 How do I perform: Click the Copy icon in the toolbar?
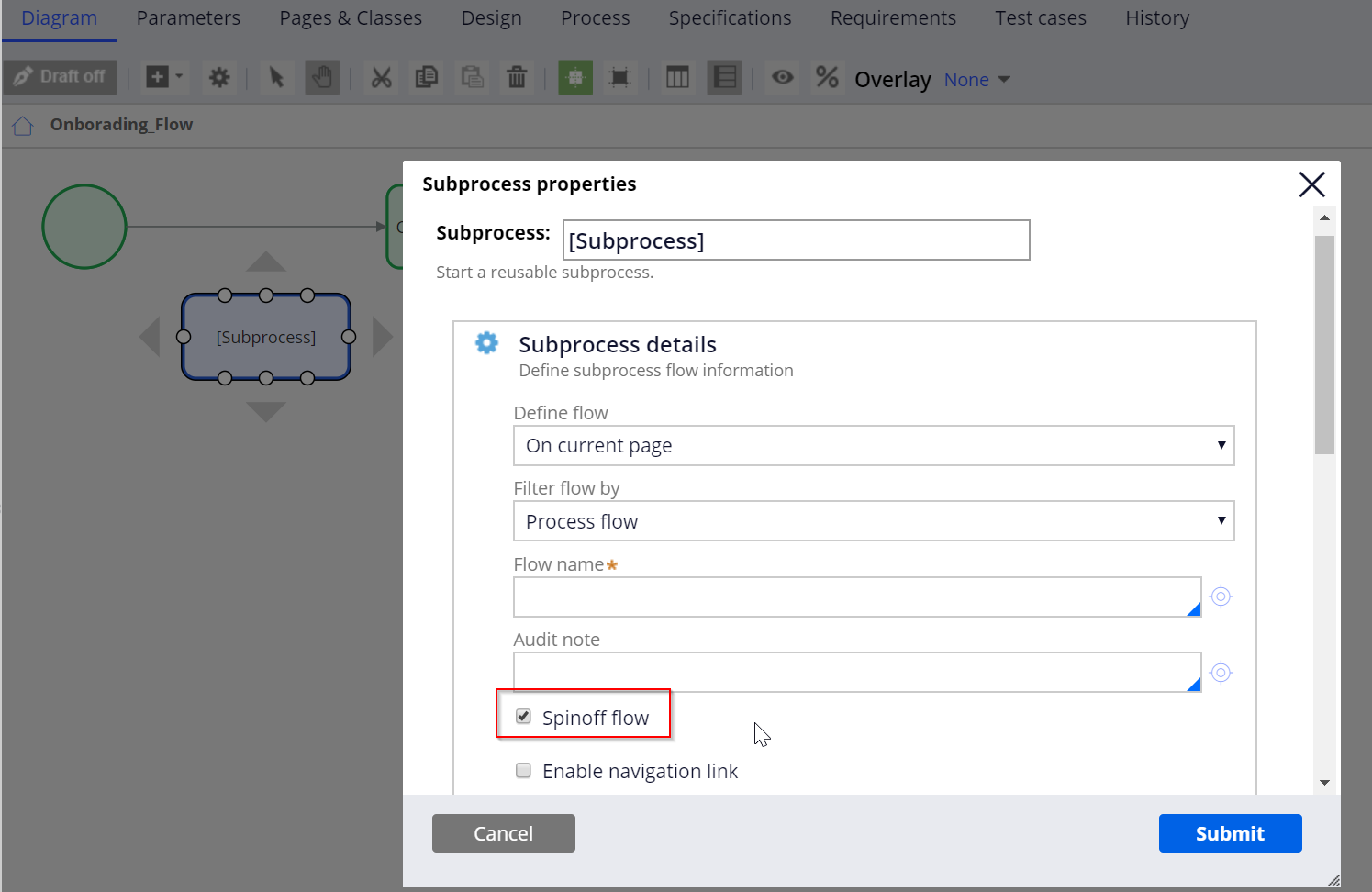coord(426,77)
